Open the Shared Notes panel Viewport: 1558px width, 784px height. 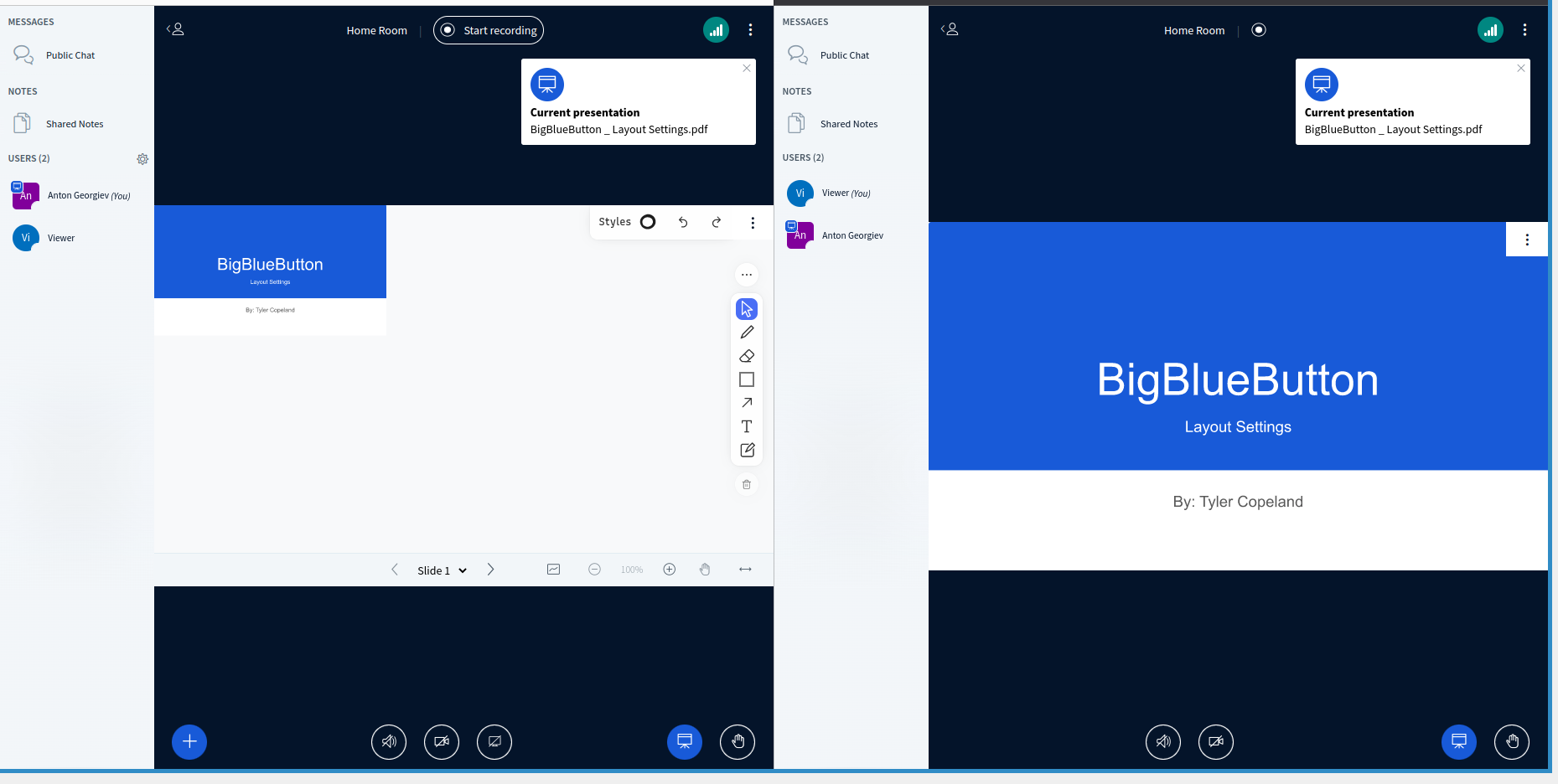click(x=75, y=123)
